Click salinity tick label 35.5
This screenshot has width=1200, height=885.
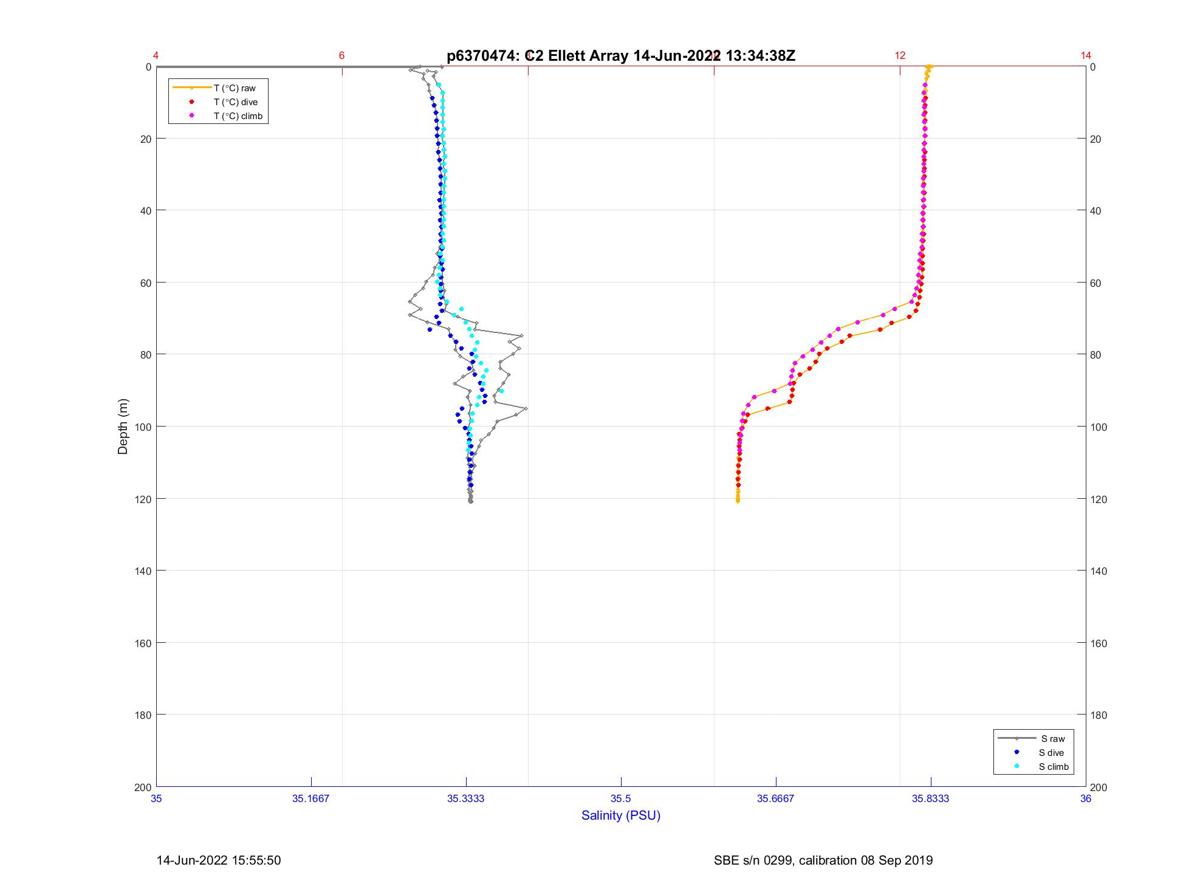tap(621, 799)
